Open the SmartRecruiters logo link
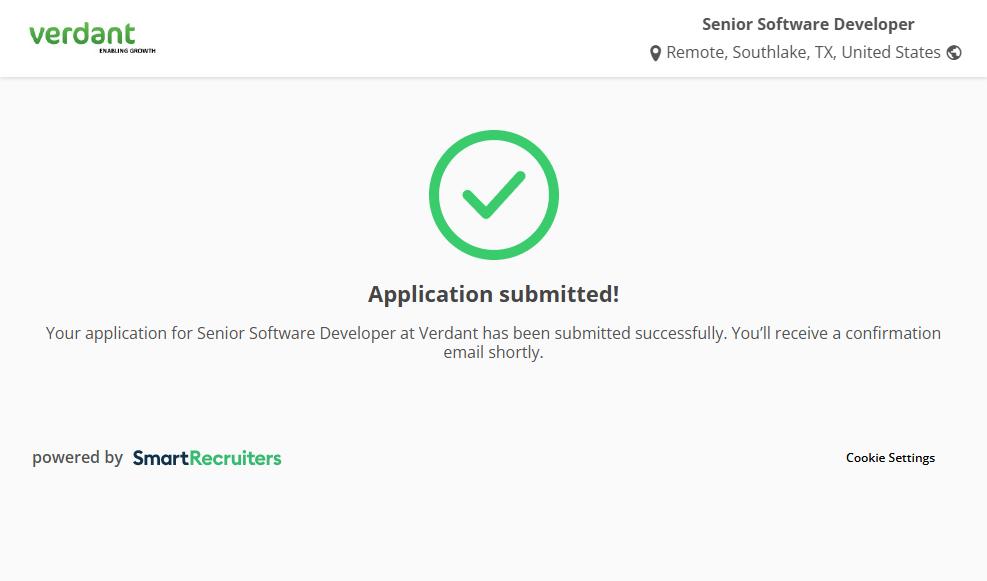 (207, 458)
